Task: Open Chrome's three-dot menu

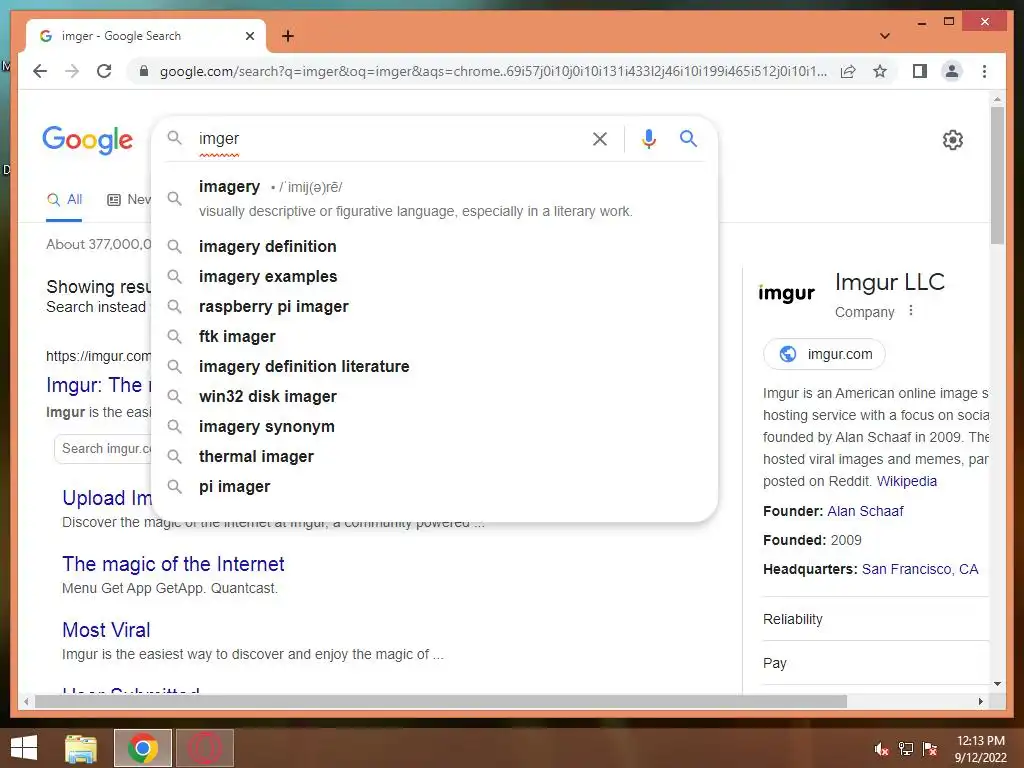Action: pyautogui.click(x=984, y=71)
